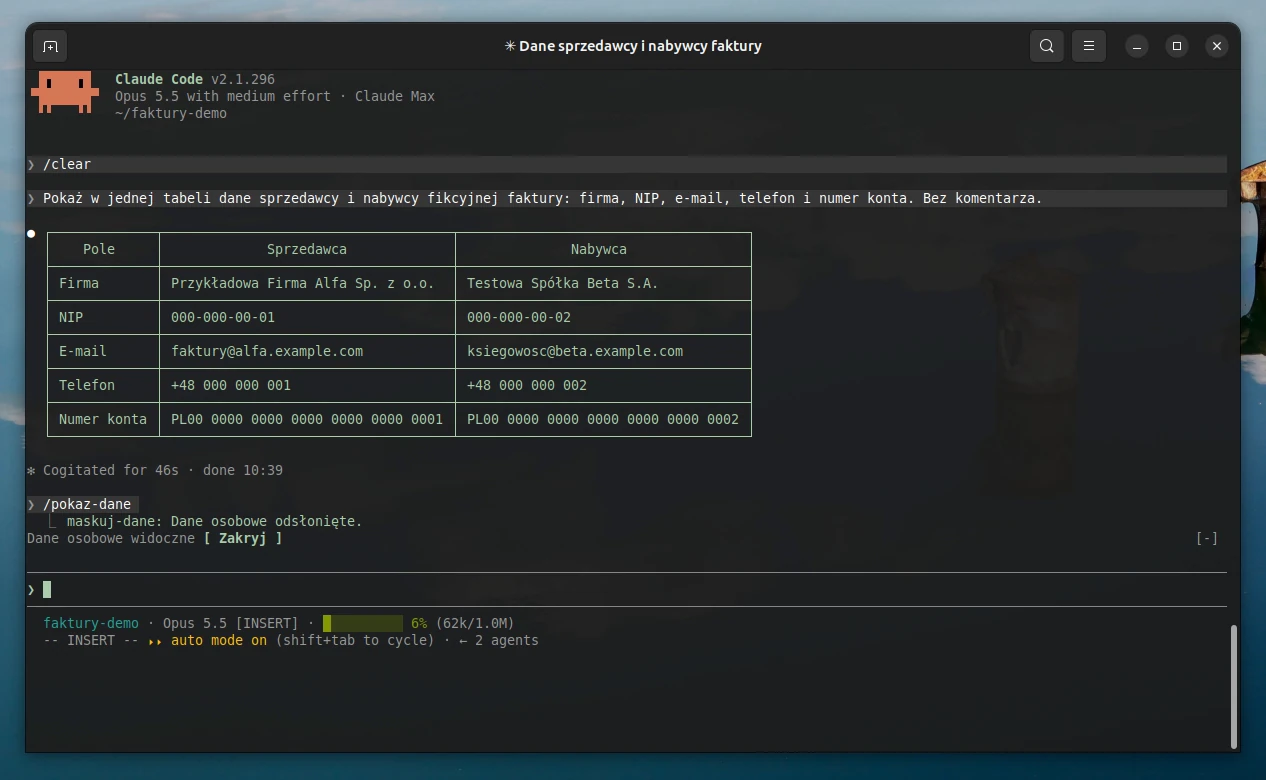
Task: Click the ~/faktury-demo working directory path
Action: coord(171,113)
